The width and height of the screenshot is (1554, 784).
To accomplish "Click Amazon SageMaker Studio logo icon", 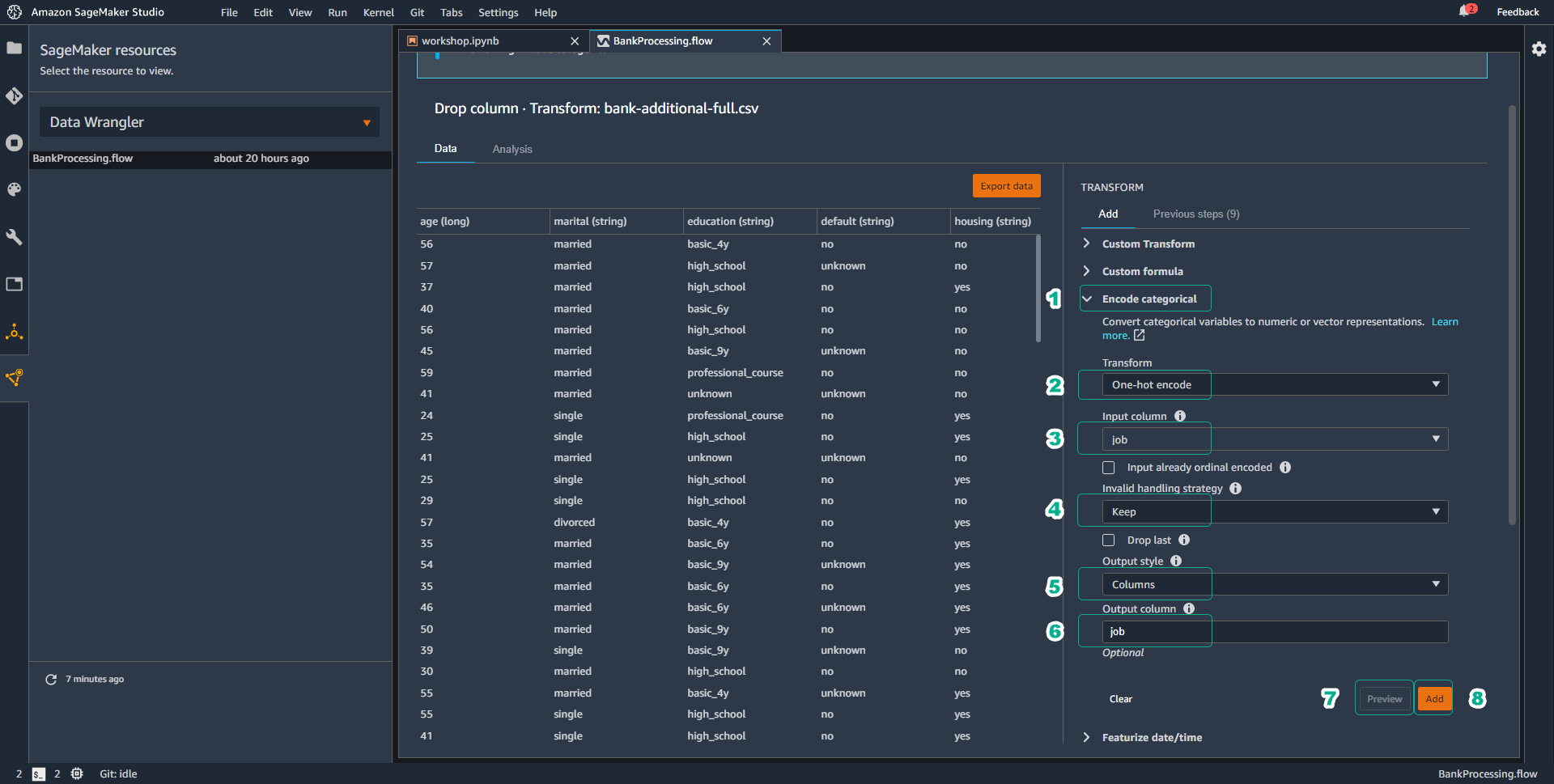I will tap(15, 12).
